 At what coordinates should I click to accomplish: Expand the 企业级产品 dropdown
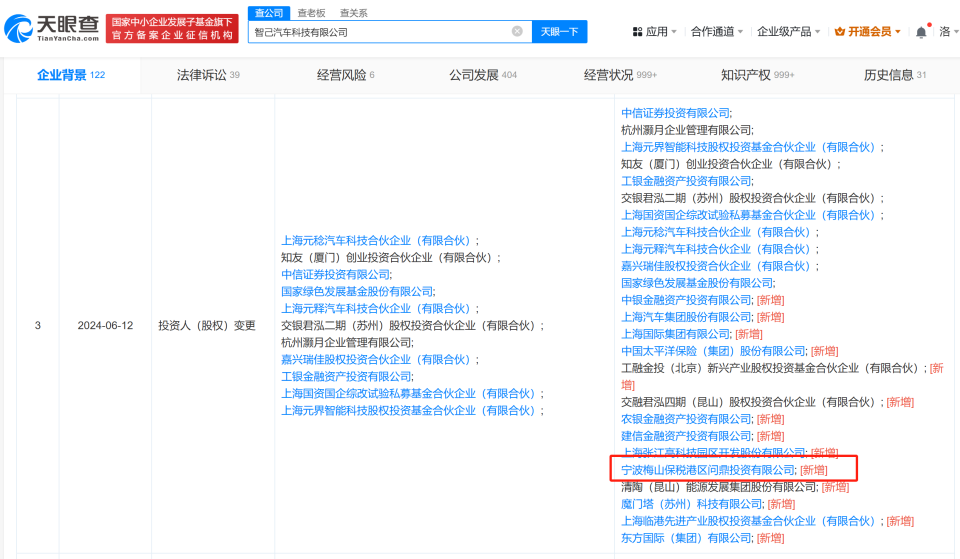pos(788,31)
